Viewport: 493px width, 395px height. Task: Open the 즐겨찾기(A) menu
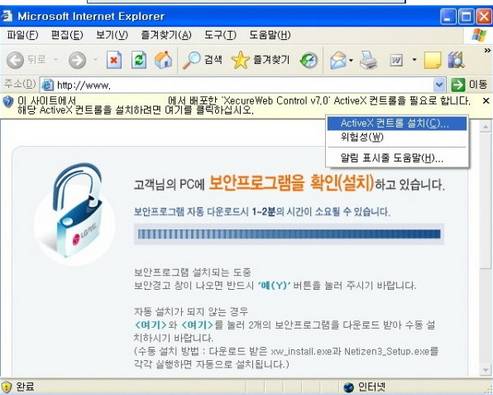click(x=166, y=35)
